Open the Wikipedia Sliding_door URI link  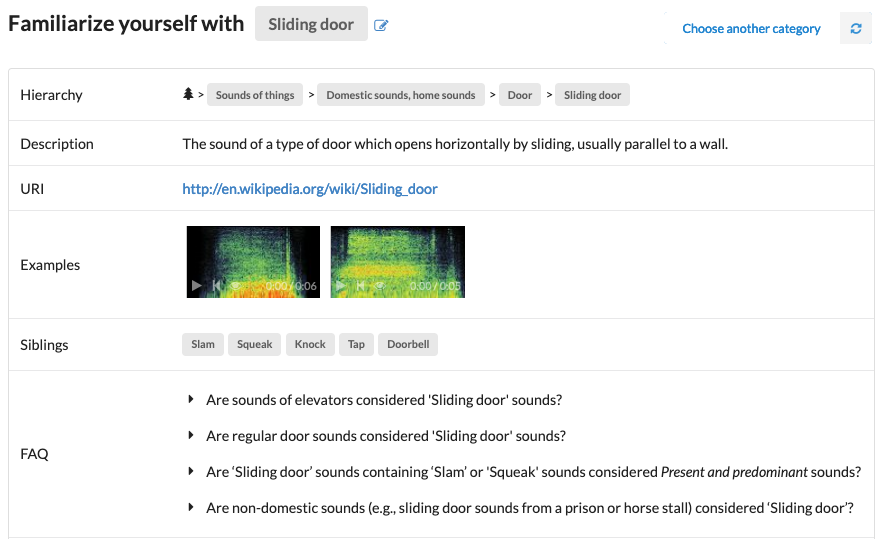click(x=310, y=188)
